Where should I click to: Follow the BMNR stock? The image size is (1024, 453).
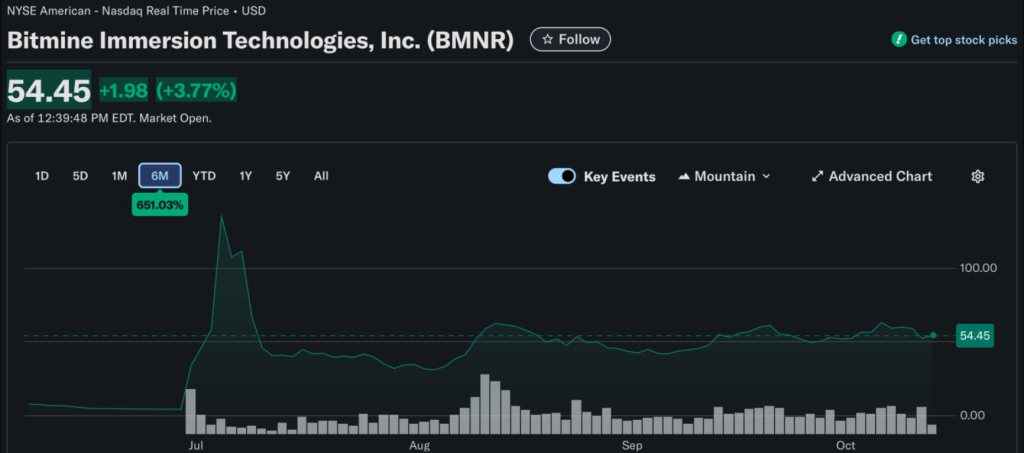click(x=570, y=40)
